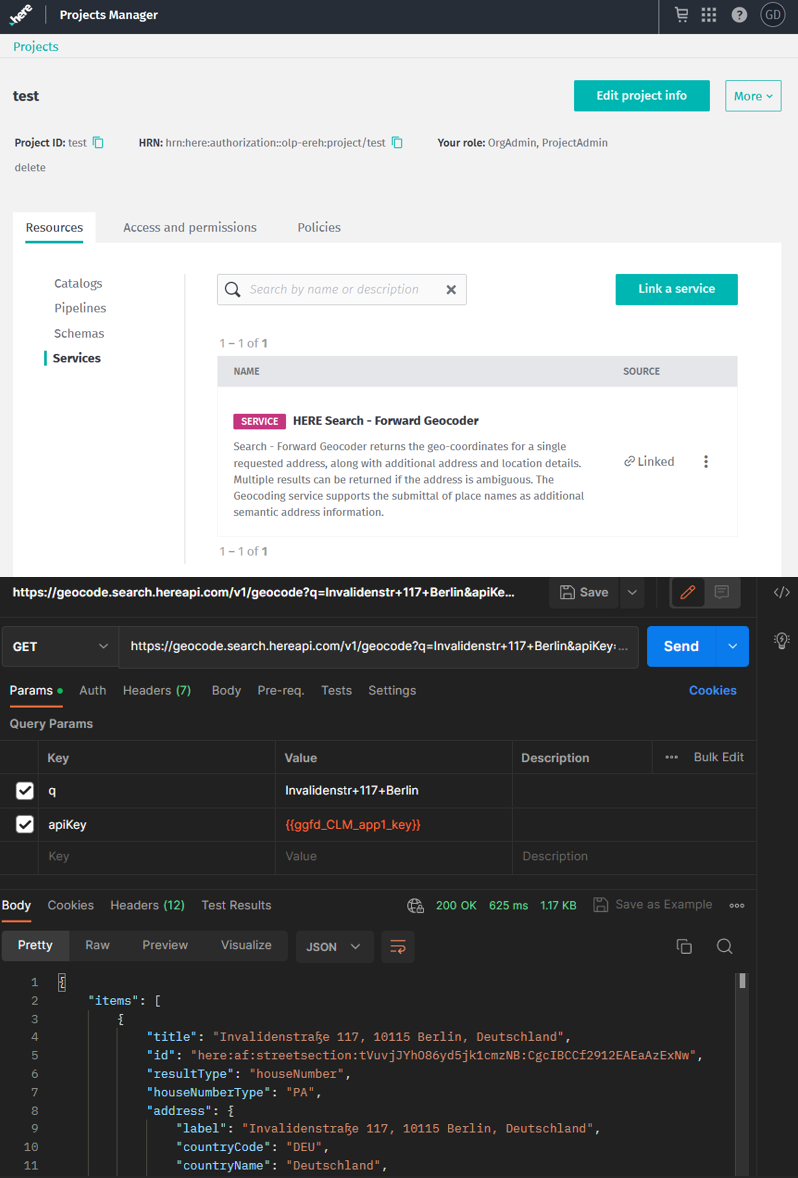Open the Projects breadcrumb link
The image size is (798, 1178).
(x=35, y=47)
